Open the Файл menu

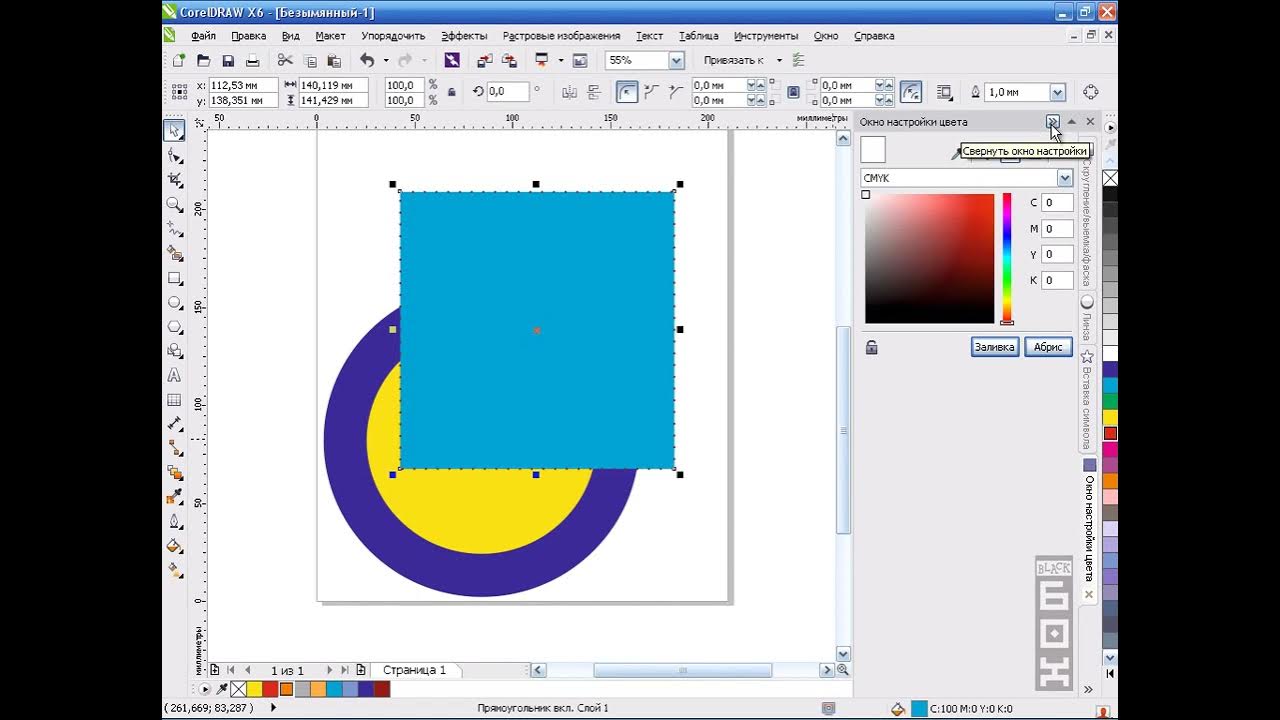203,36
